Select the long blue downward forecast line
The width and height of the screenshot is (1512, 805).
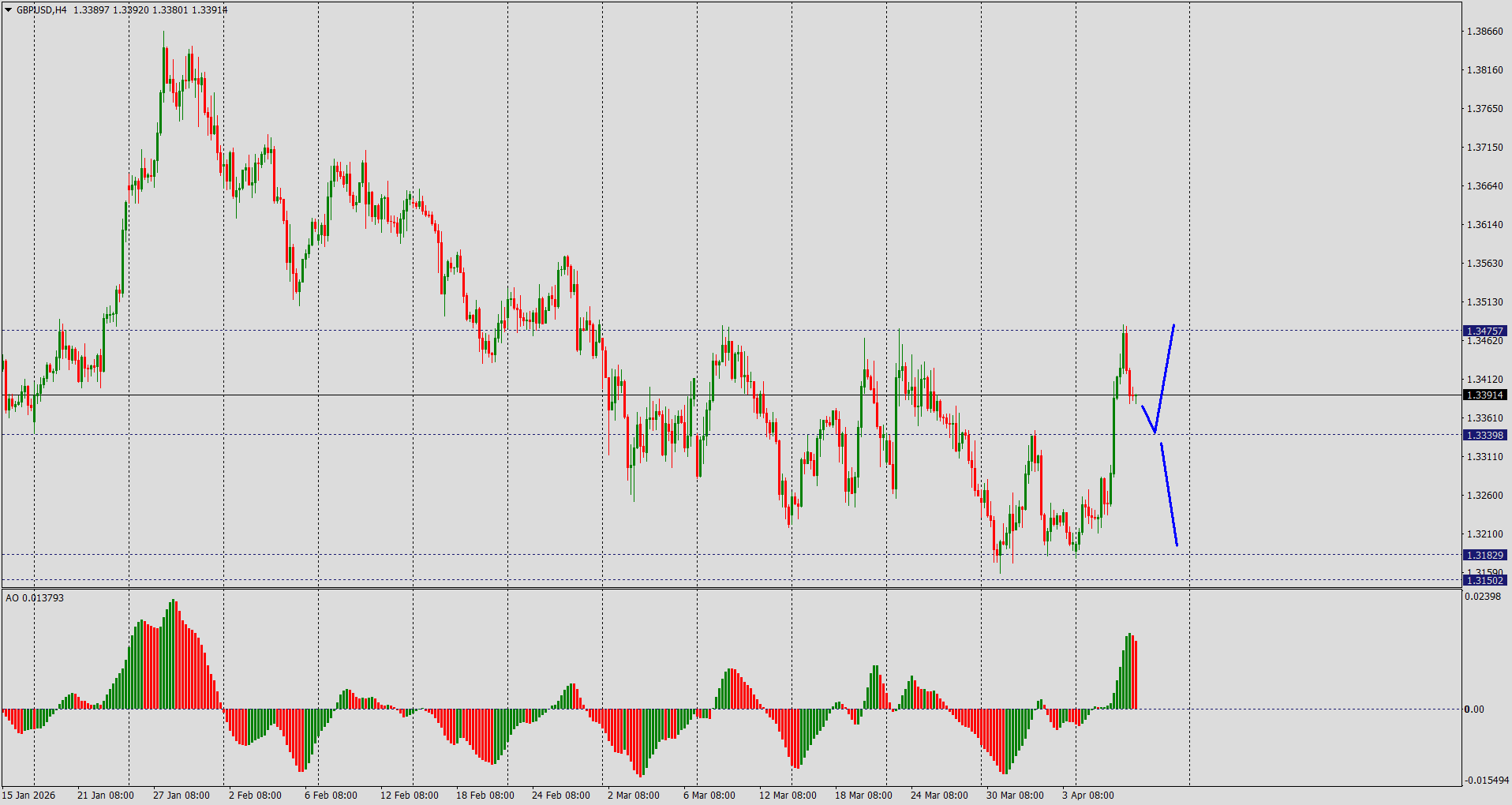pos(1169,493)
